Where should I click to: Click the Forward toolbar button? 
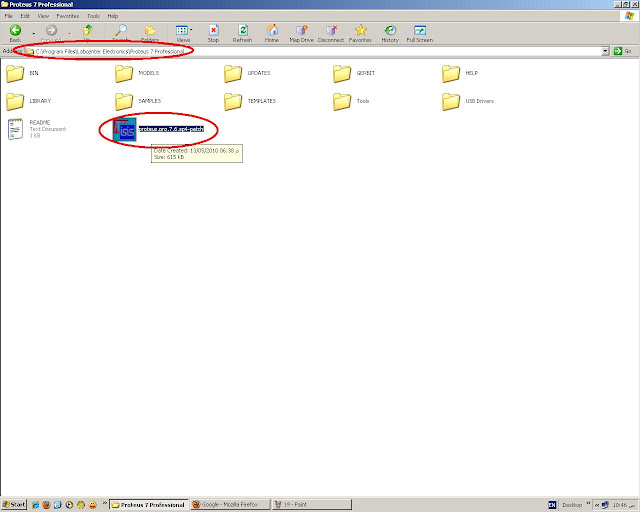[51, 33]
